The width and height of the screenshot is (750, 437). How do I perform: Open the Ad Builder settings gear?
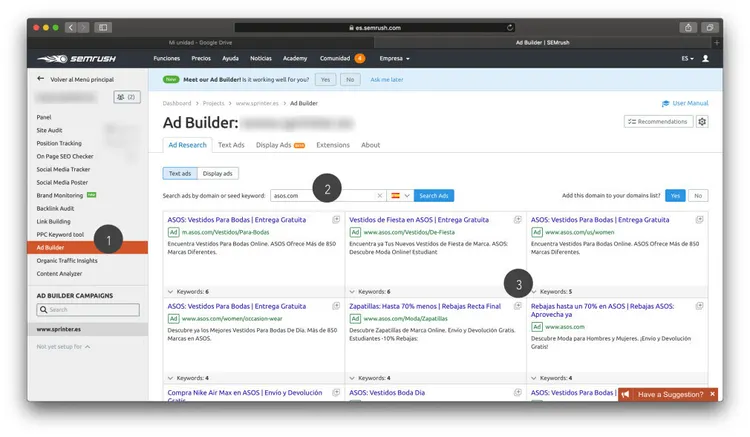[x=702, y=121]
